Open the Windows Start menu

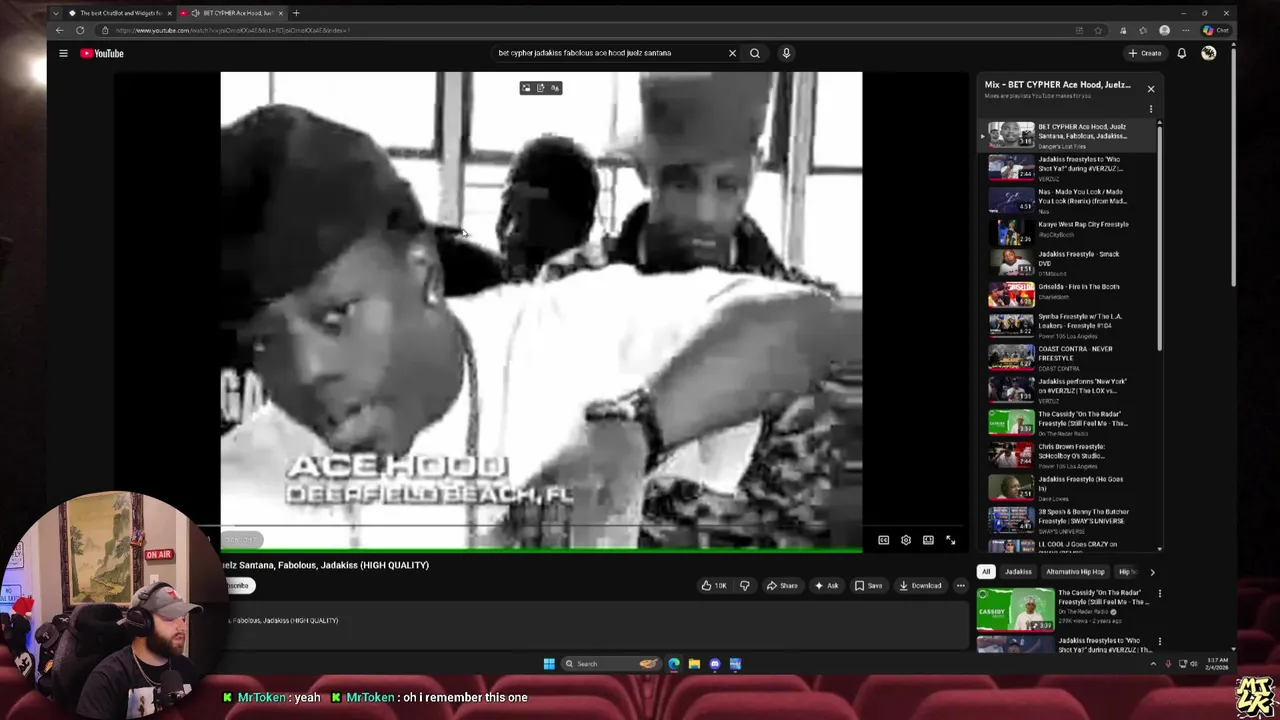pos(549,664)
